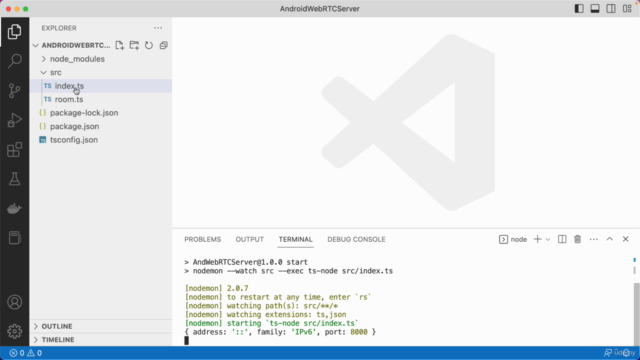Switch to the Terminal tab
The width and height of the screenshot is (640, 360).
[296, 240]
